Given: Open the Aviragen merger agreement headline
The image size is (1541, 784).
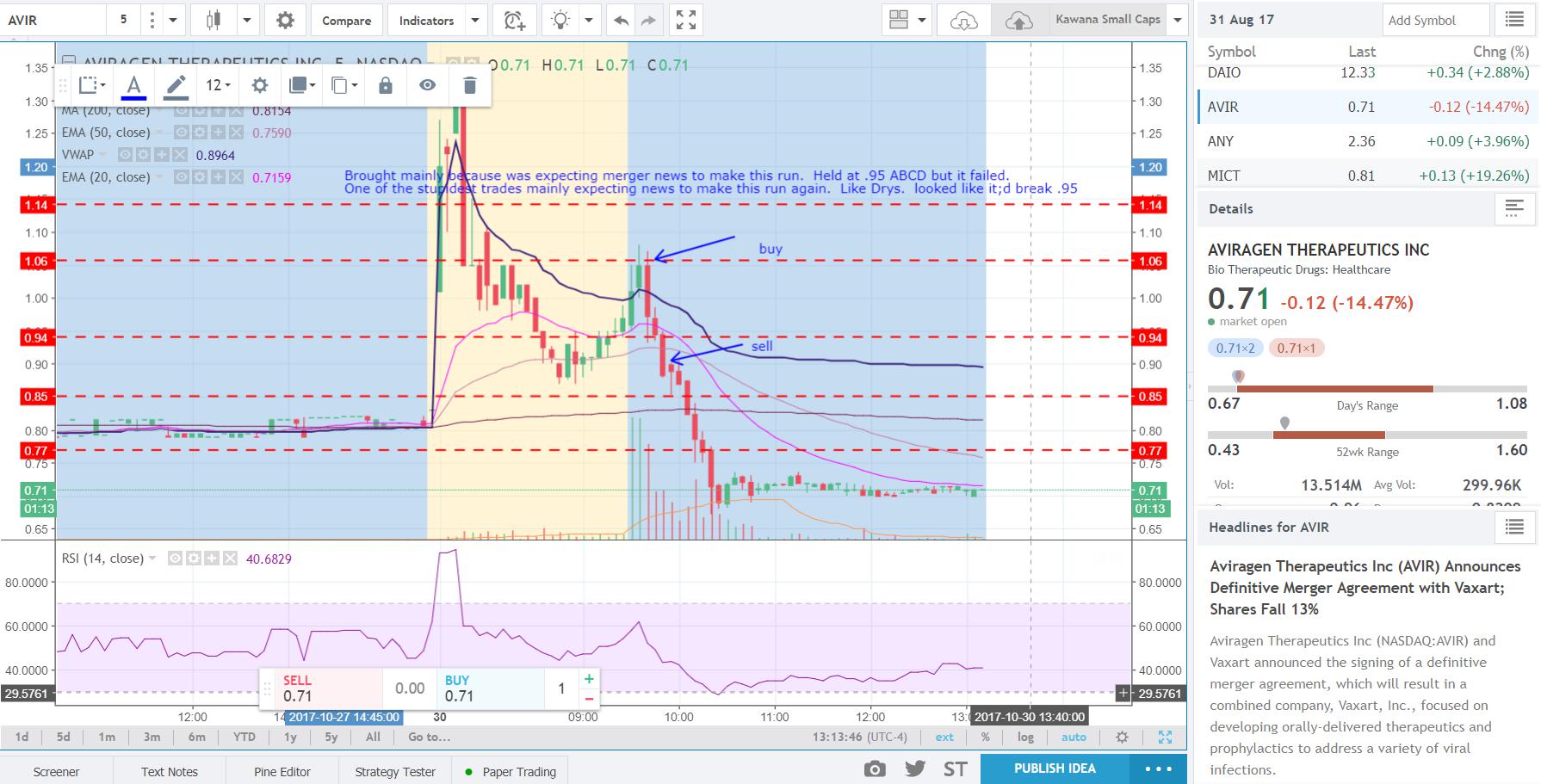Looking at the screenshot, I should pos(1365,588).
